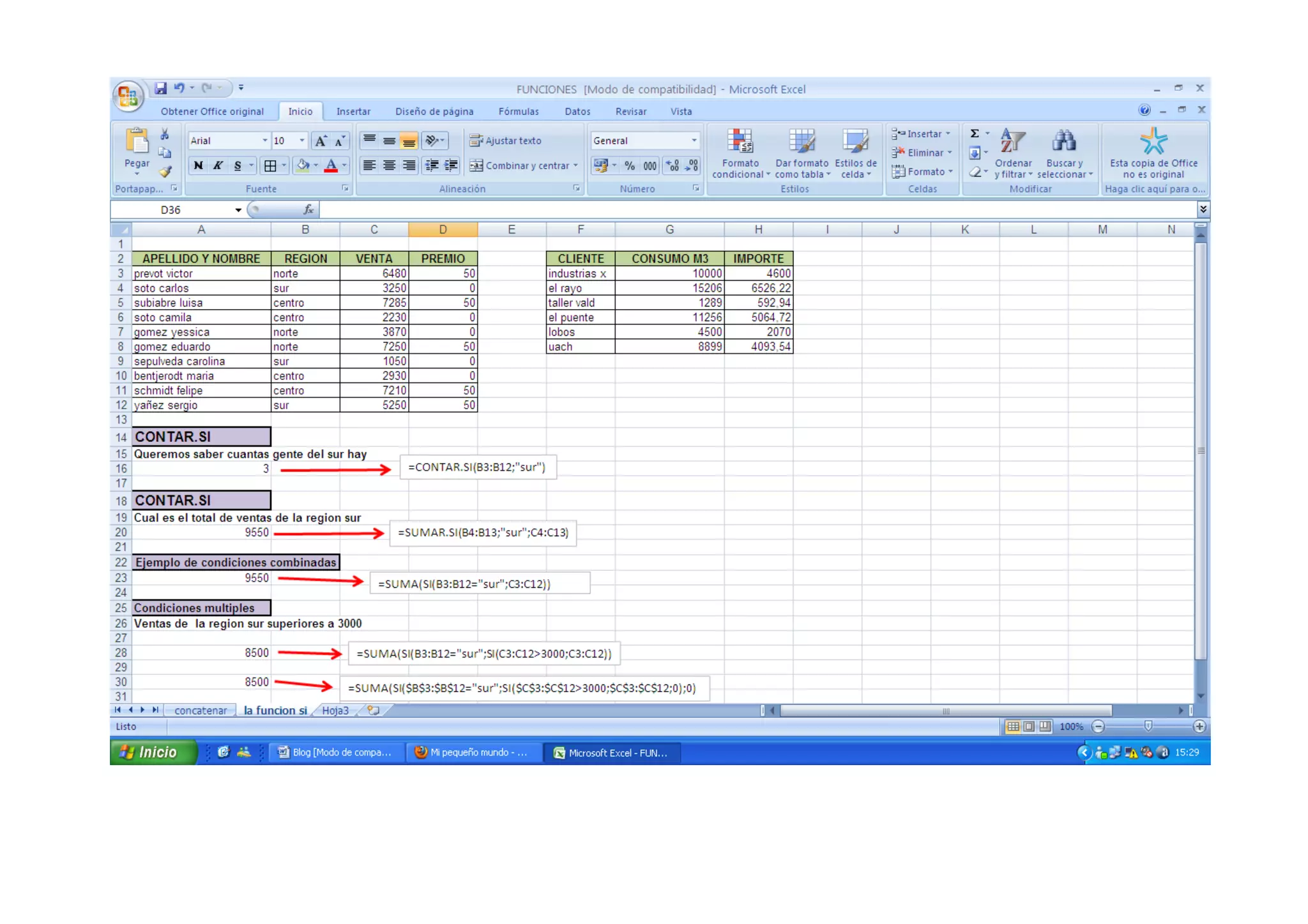Open Ordenar y filtrar tool
The image size is (1308, 924).
point(1012,143)
